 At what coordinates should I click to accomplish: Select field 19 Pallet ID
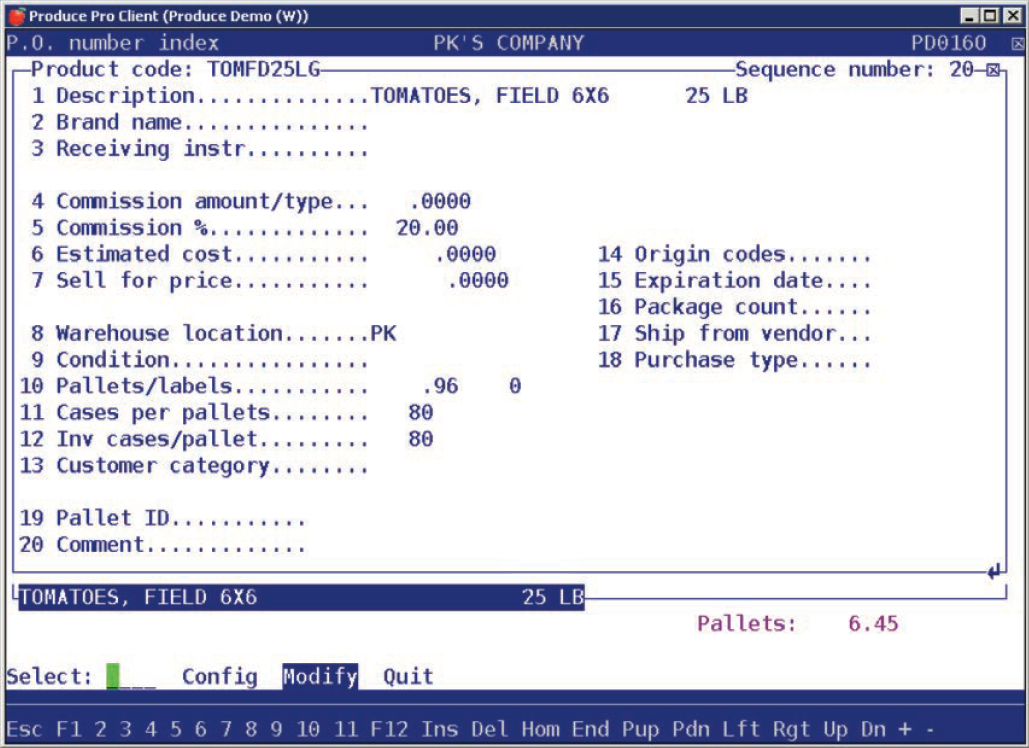[162, 518]
